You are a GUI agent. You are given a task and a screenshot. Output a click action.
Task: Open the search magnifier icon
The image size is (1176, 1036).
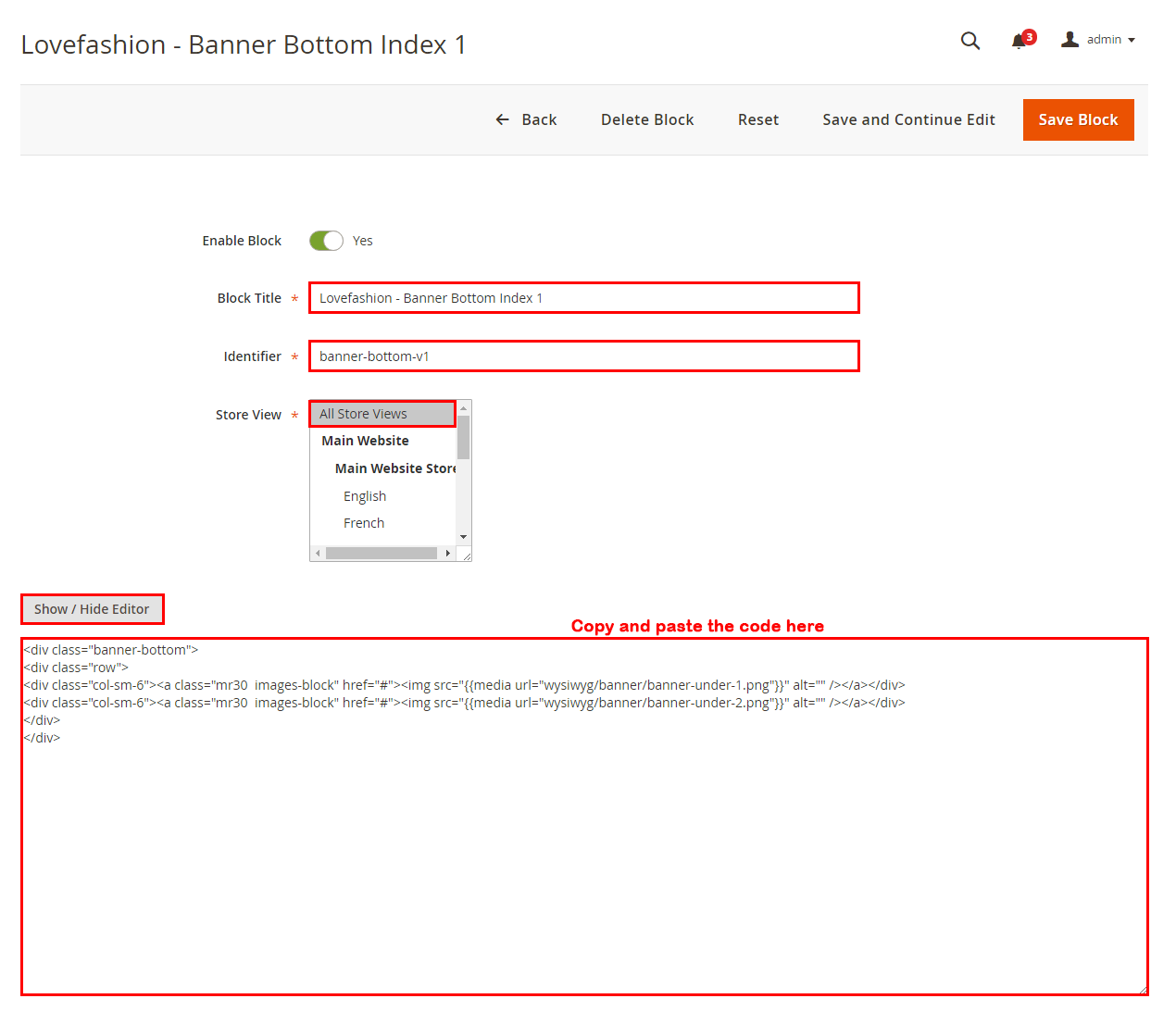[970, 41]
